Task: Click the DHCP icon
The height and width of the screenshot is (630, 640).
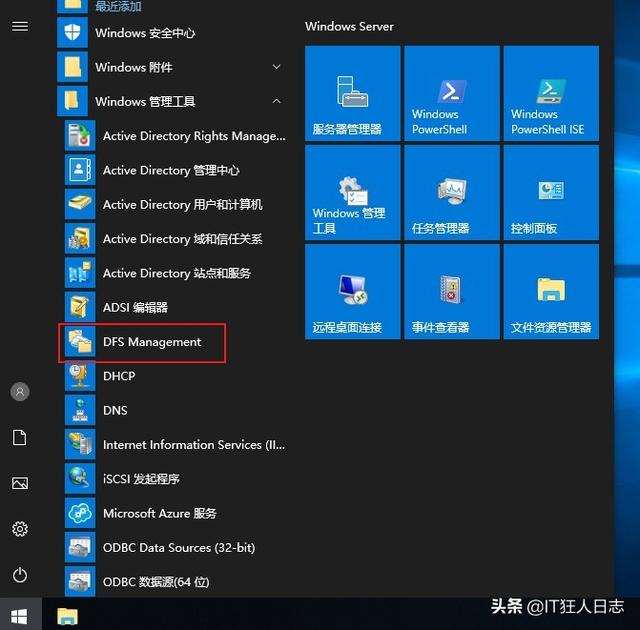Action: point(80,376)
